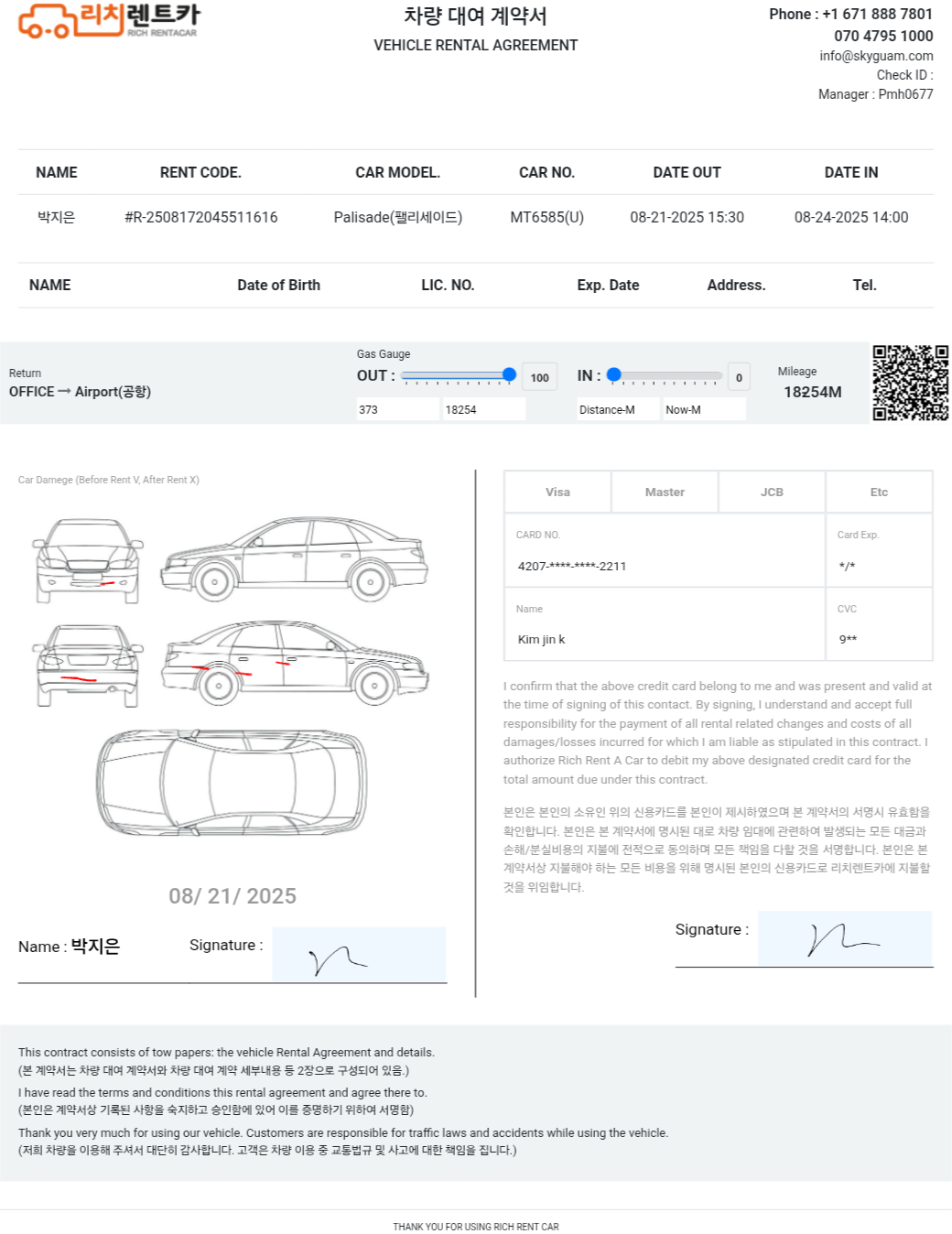Click the QR code image
This screenshot has height=1234, width=952.
tap(910, 383)
